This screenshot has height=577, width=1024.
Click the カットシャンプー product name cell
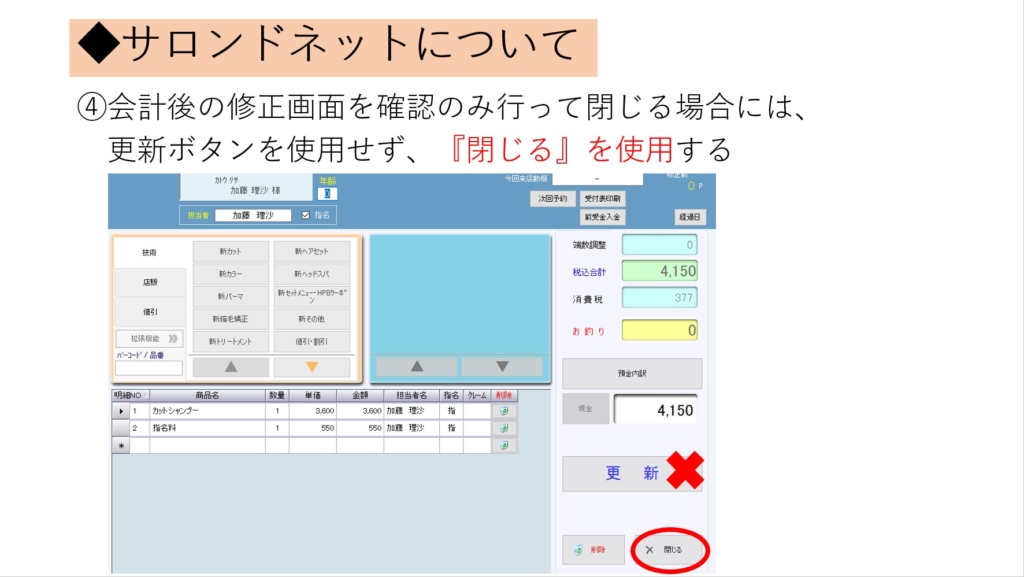[x=207, y=411]
